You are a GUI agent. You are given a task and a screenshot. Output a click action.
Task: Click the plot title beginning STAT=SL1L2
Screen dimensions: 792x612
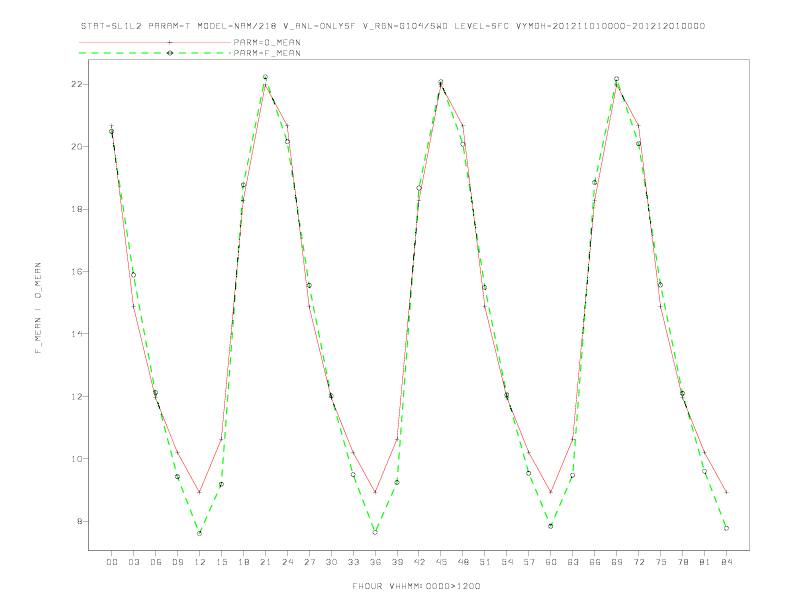393,26
